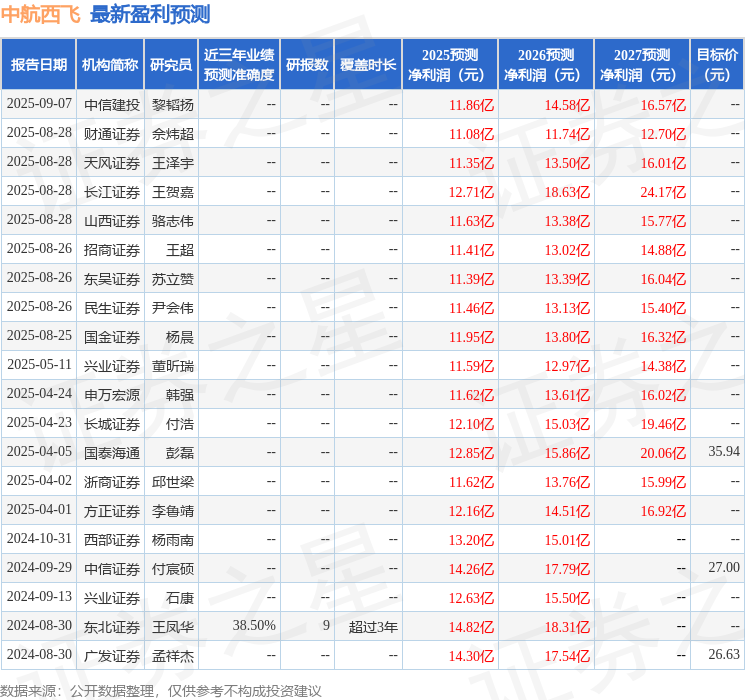Image resolution: width=745 pixels, height=700 pixels.
Task: Click the 机构简称 column header
Action: [110, 65]
